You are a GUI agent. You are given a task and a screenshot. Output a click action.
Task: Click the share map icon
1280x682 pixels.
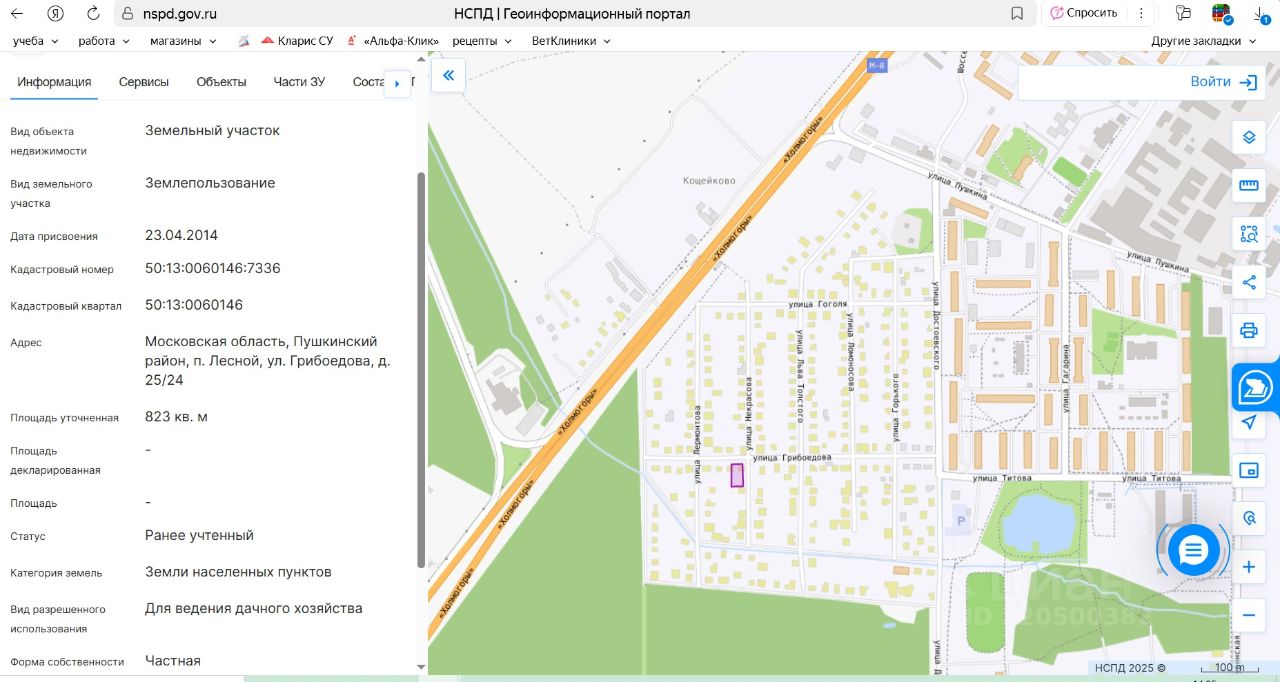(1248, 282)
